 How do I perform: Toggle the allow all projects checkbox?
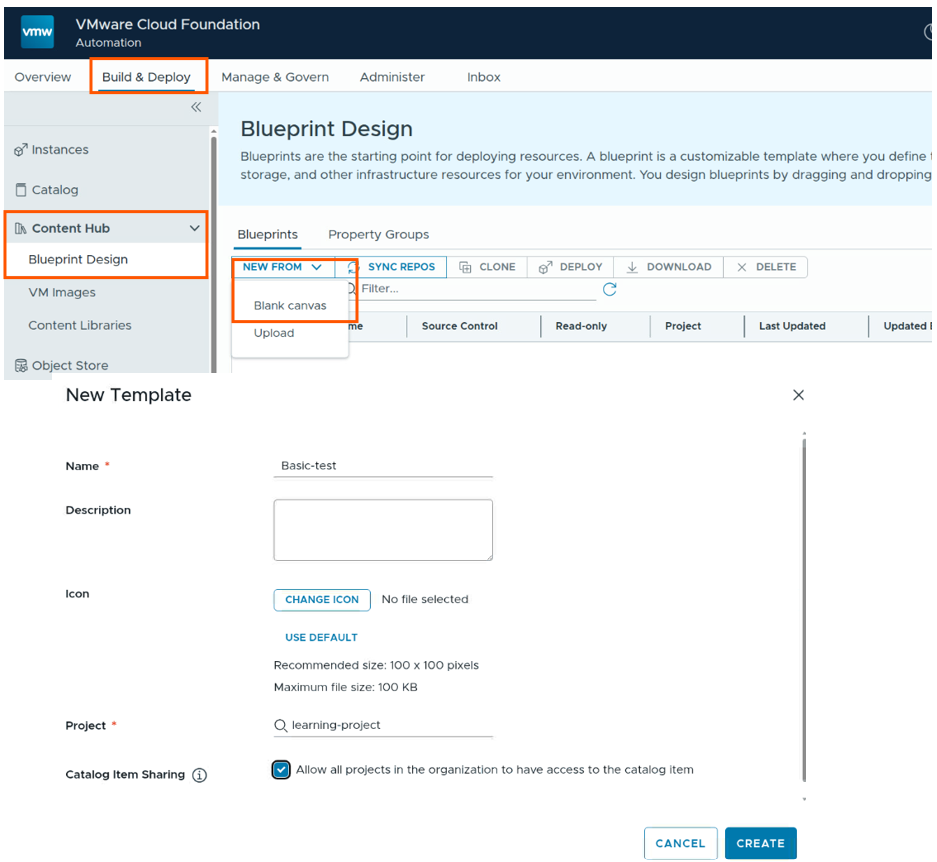pyautogui.click(x=281, y=769)
